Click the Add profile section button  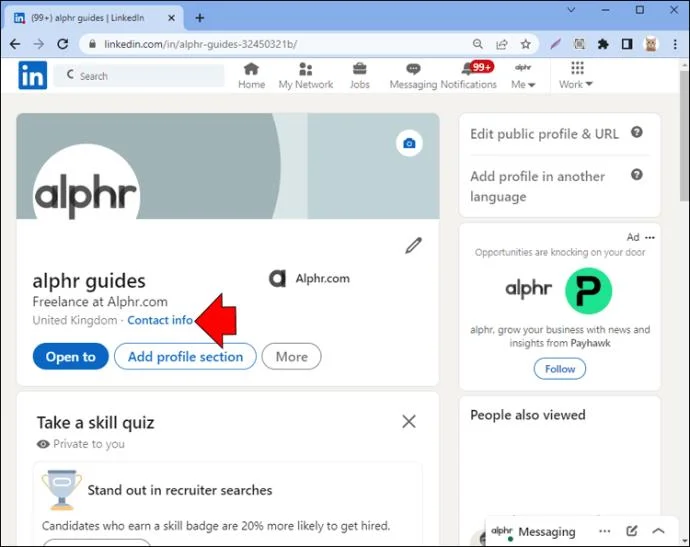point(185,356)
